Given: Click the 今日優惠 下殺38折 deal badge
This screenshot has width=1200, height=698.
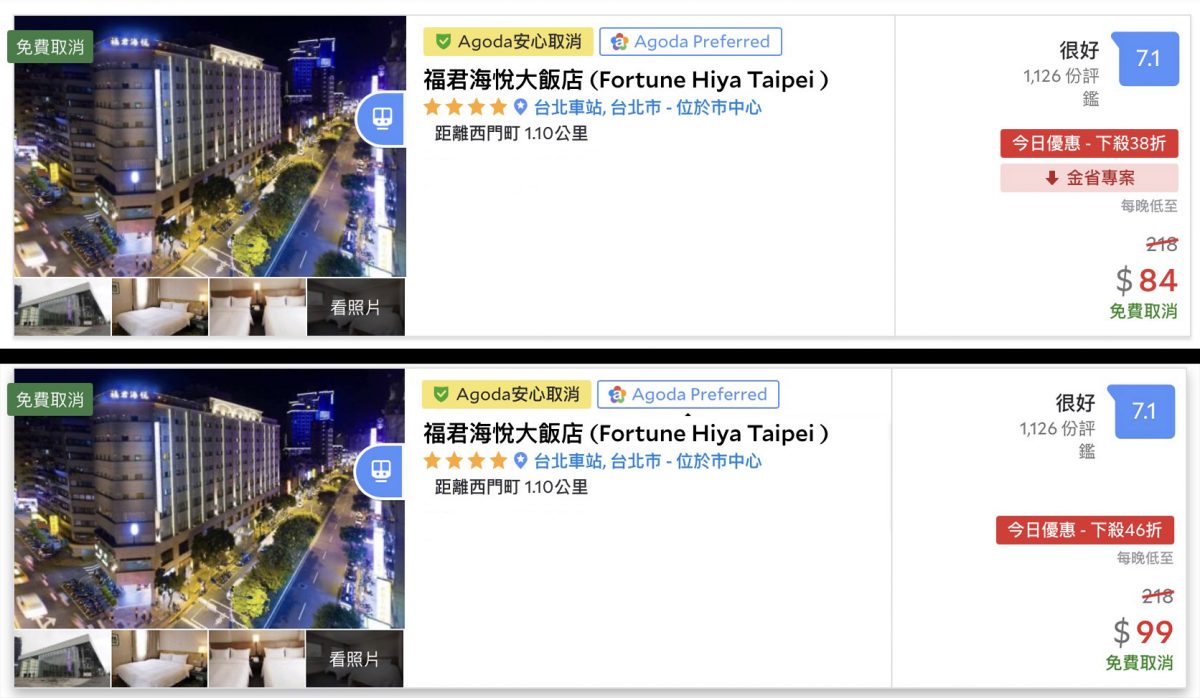Looking at the screenshot, I should [x=1089, y=143].
